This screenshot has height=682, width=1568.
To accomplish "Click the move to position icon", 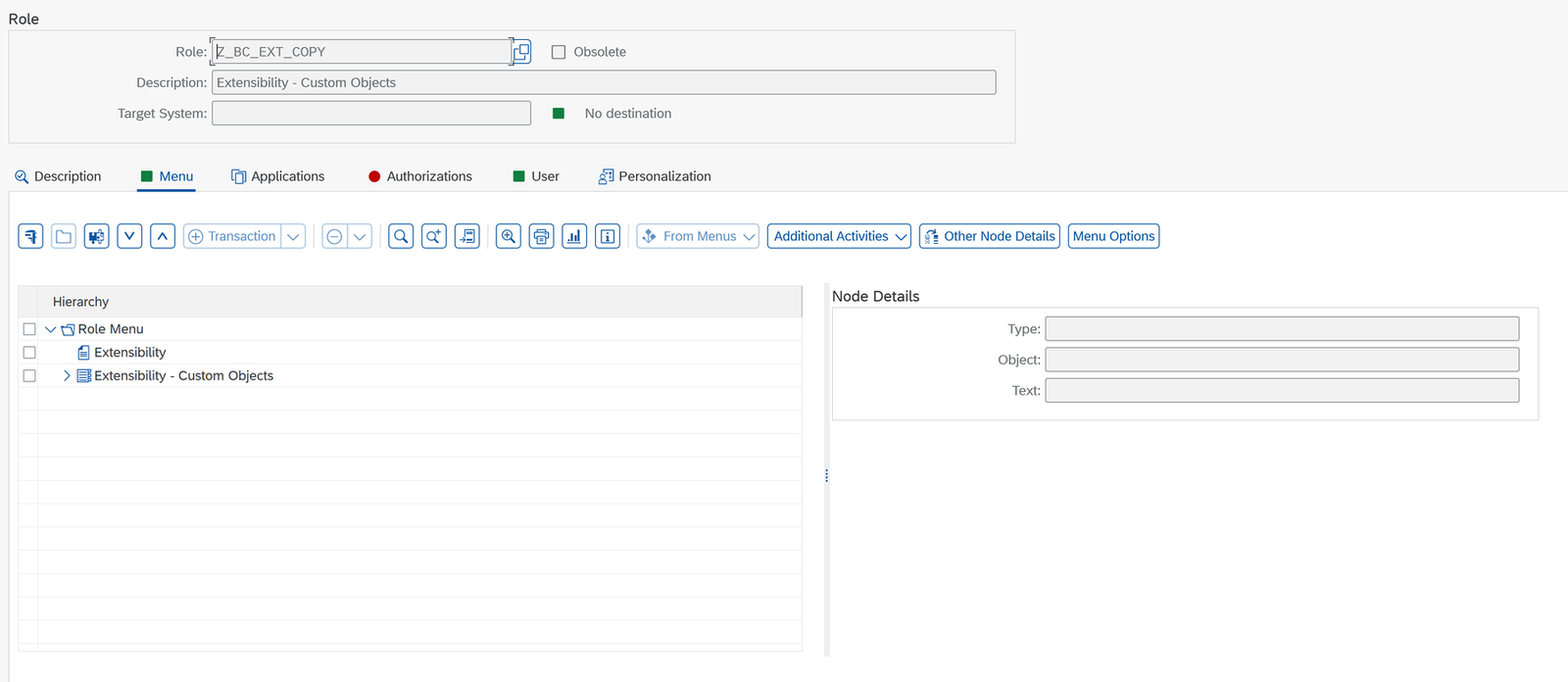I will point(467,236).
